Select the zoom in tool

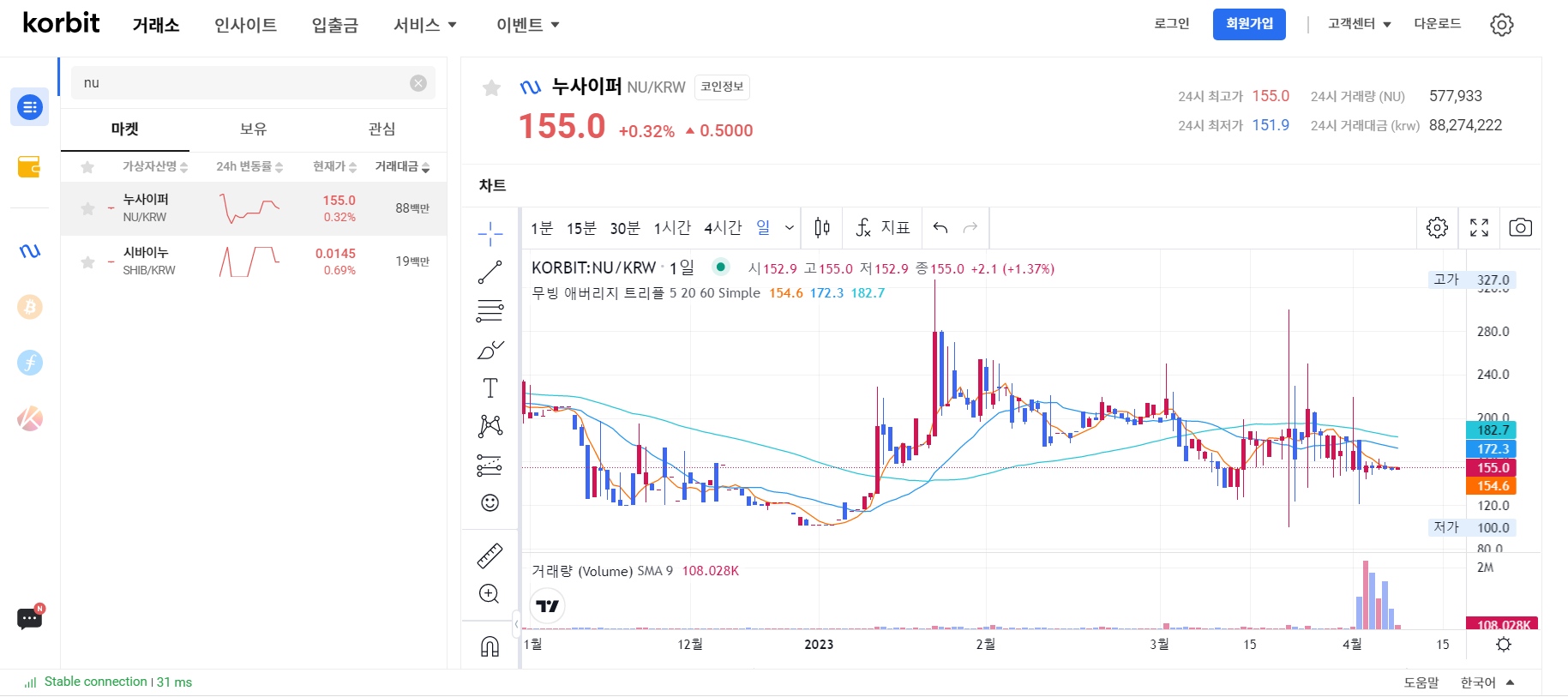point(490,594)
